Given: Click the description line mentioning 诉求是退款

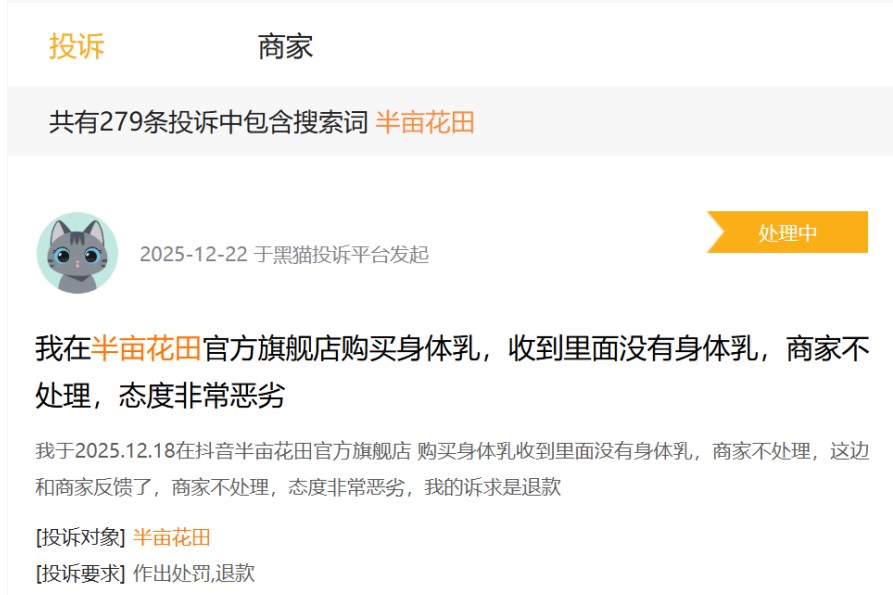Looking at the screenshot, I should (x=298, y=487).
